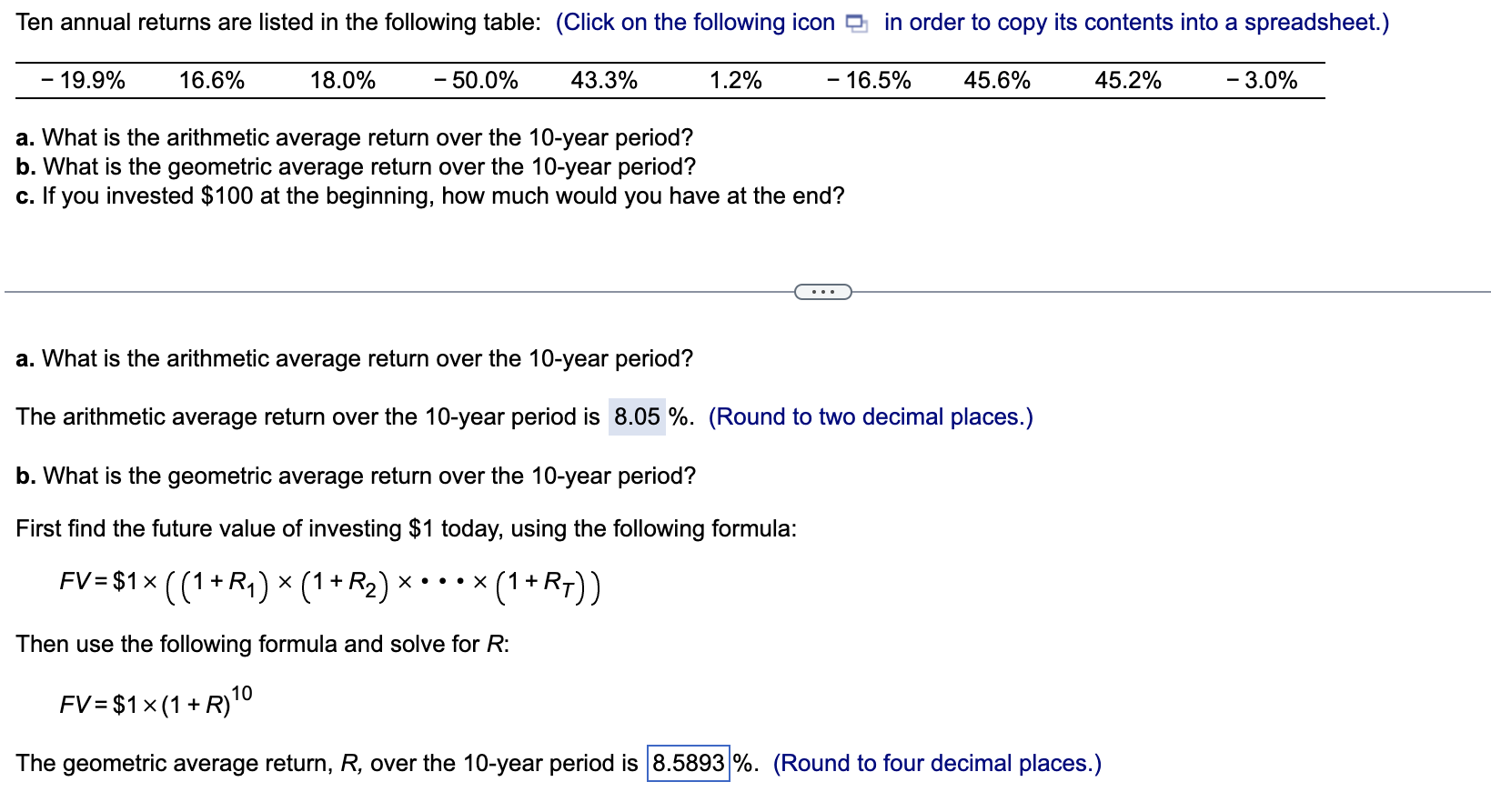1491x812 pixels.
Task: Click question a heading text
Action: pos(353,358)
